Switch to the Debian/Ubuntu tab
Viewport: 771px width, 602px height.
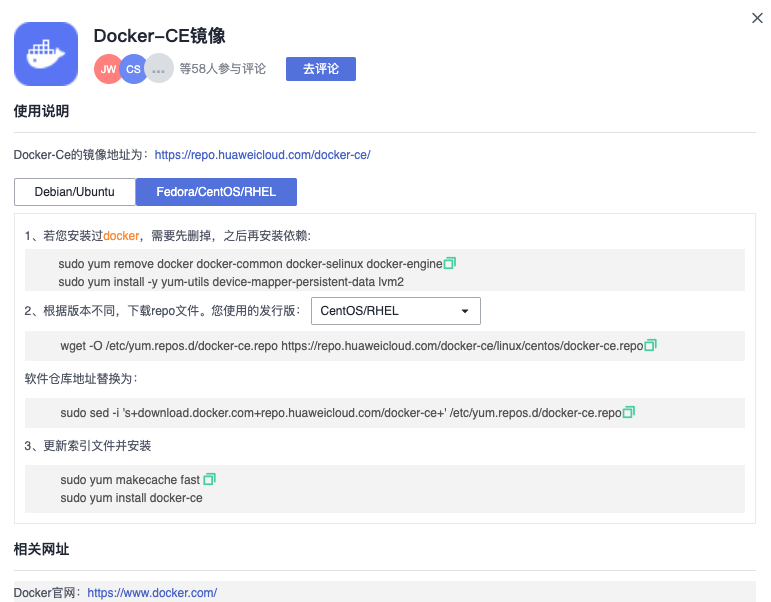coord(75,192)
